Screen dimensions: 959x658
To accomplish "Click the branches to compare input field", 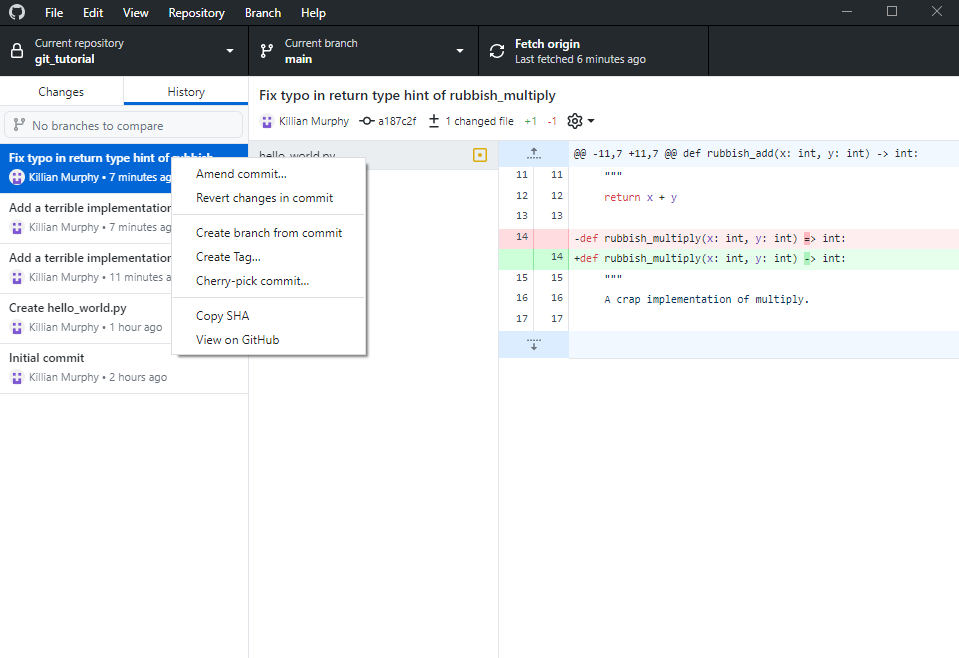I will pos(124,125).
